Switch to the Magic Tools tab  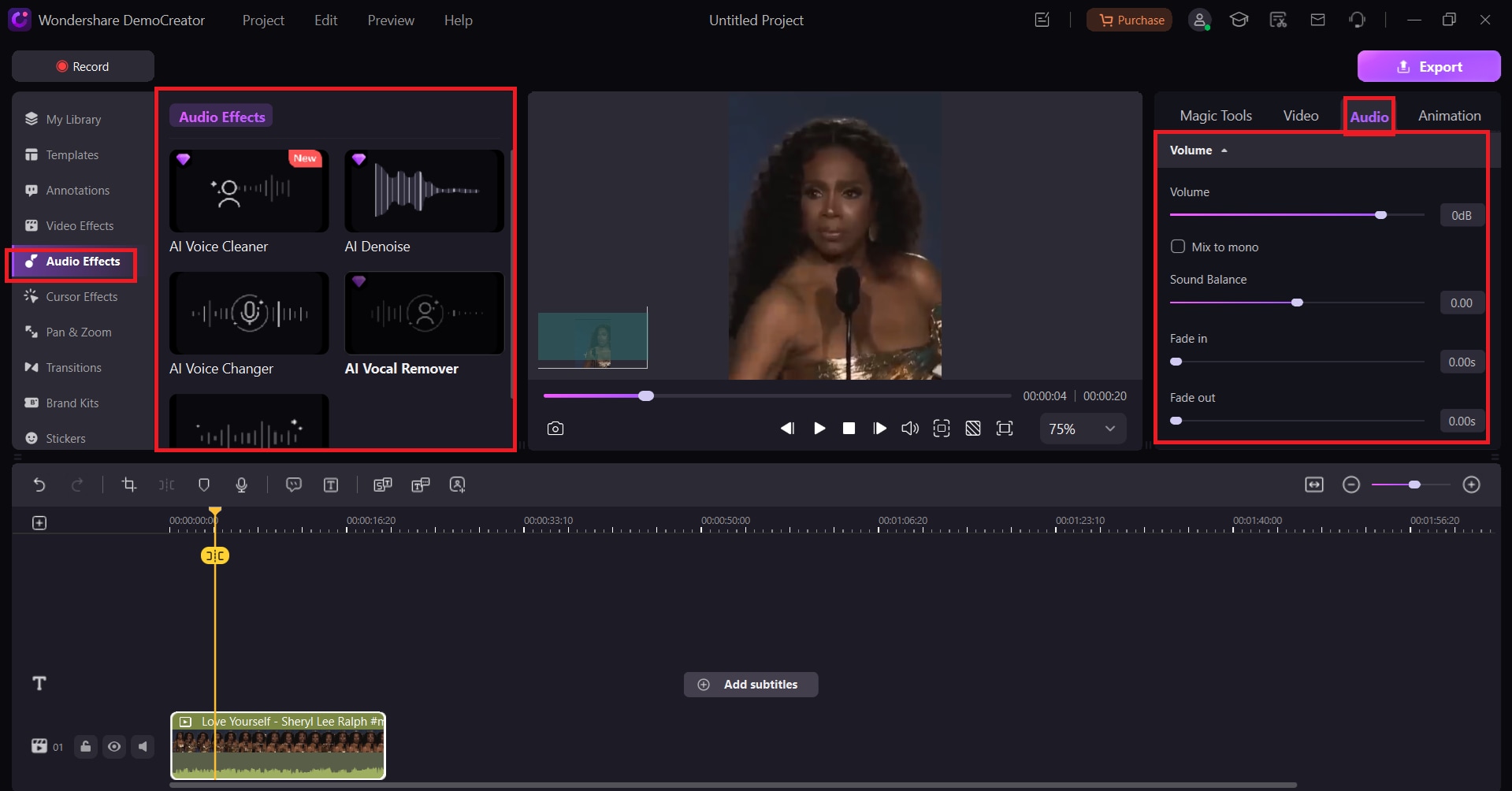pos(1216,116)
